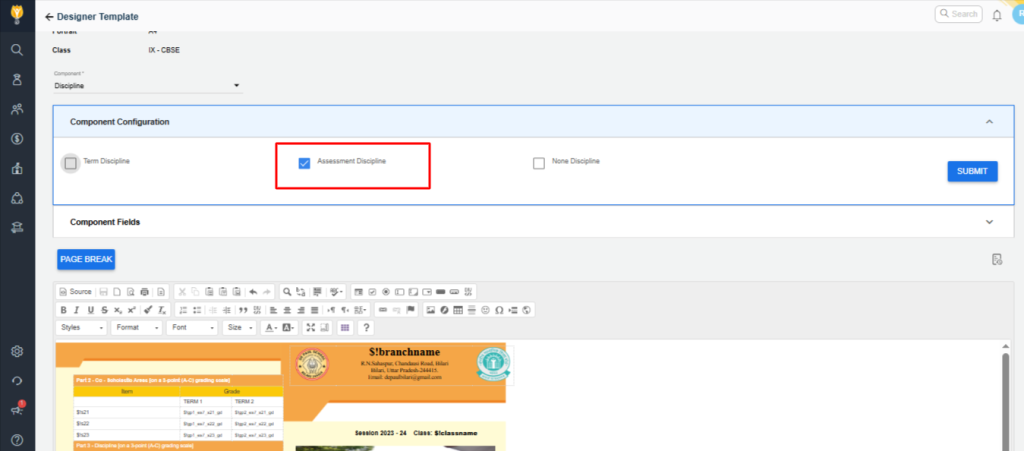Click the settings gear in sidebar
Image resolution: width=1024 pixels, height=451 pixels.
17,351
